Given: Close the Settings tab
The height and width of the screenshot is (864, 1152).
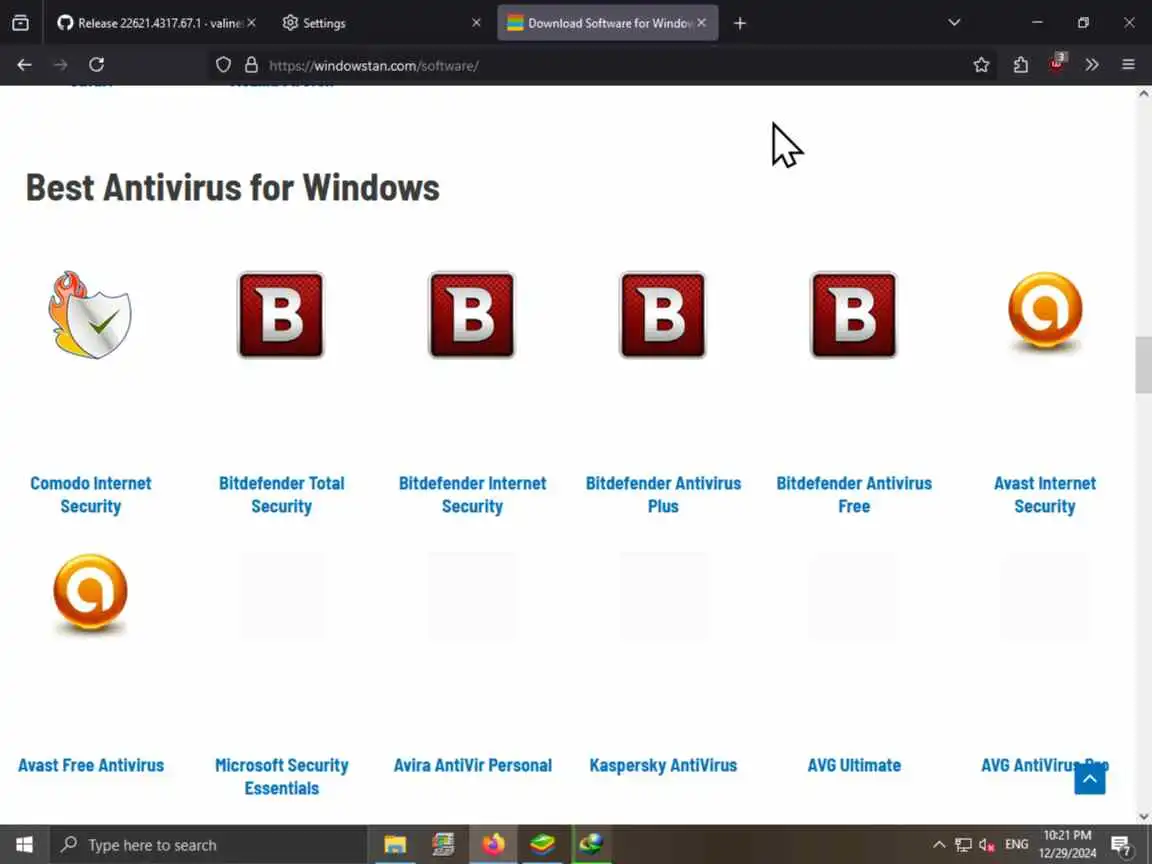Looking at the screenshot, I should 476,23.
